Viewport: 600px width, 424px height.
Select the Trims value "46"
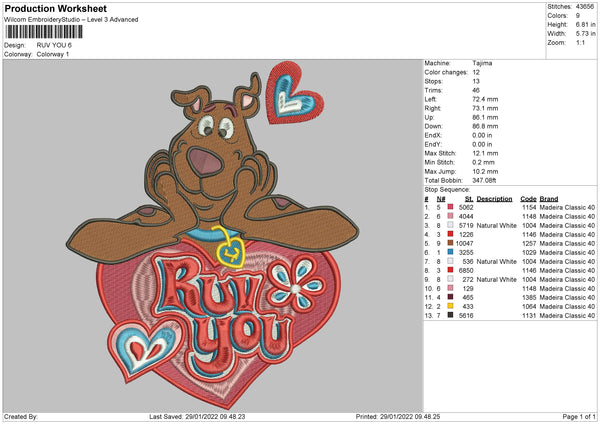pos(476,90)
